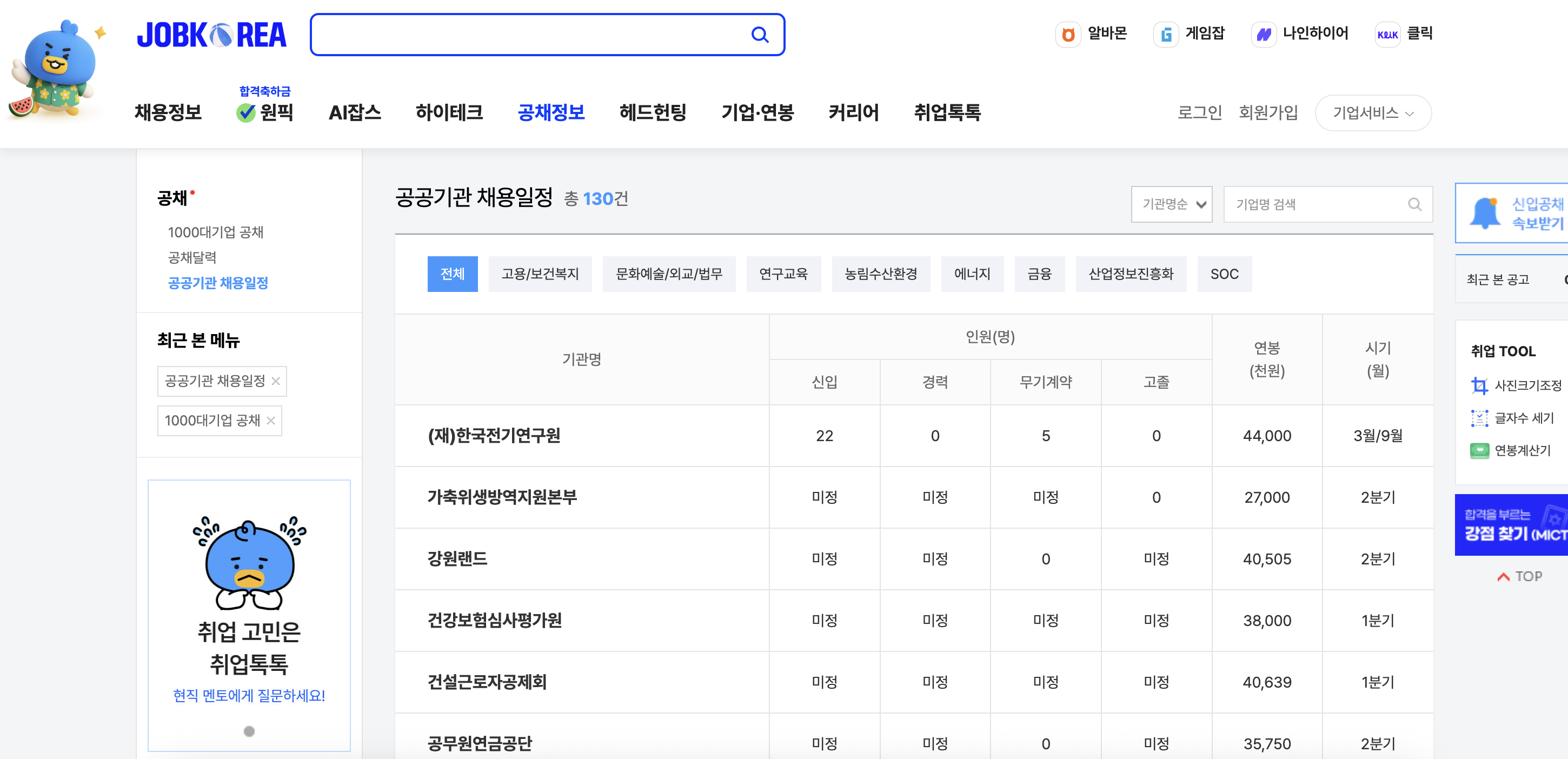Select the 에너지 category tab
The height and width of the screenshot is (759, 1568).
click(x=972, y=274)
